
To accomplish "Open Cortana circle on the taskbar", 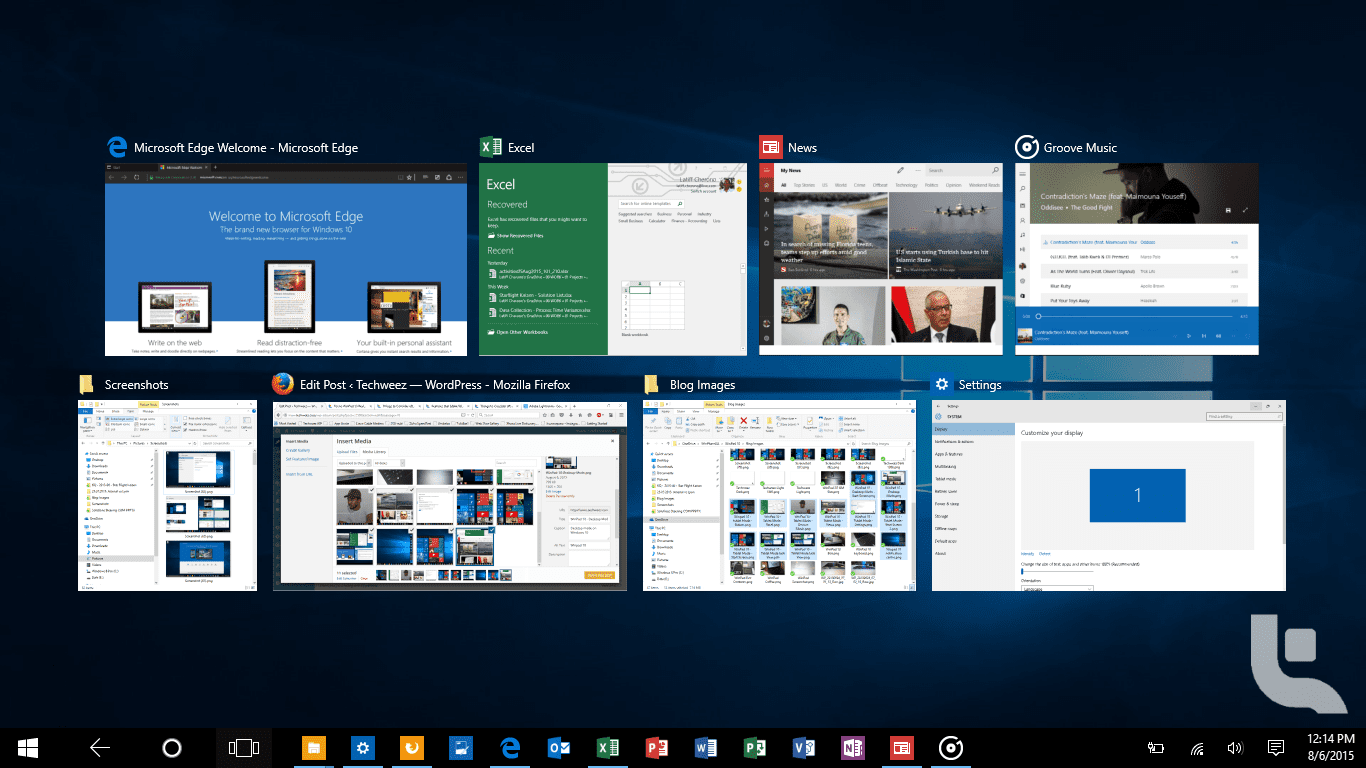I will click(x=172, y=747).
